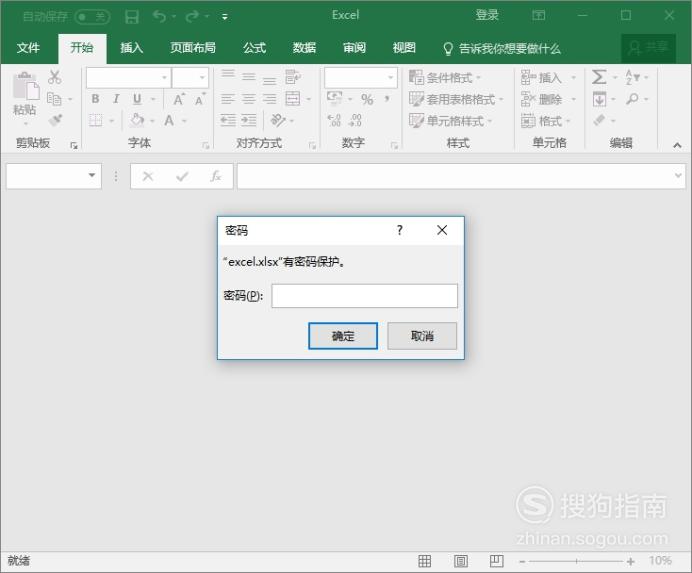This screenshot has height=573, width=692.
Task: Click the Borders icon
Action: click(x=96, y=120)
